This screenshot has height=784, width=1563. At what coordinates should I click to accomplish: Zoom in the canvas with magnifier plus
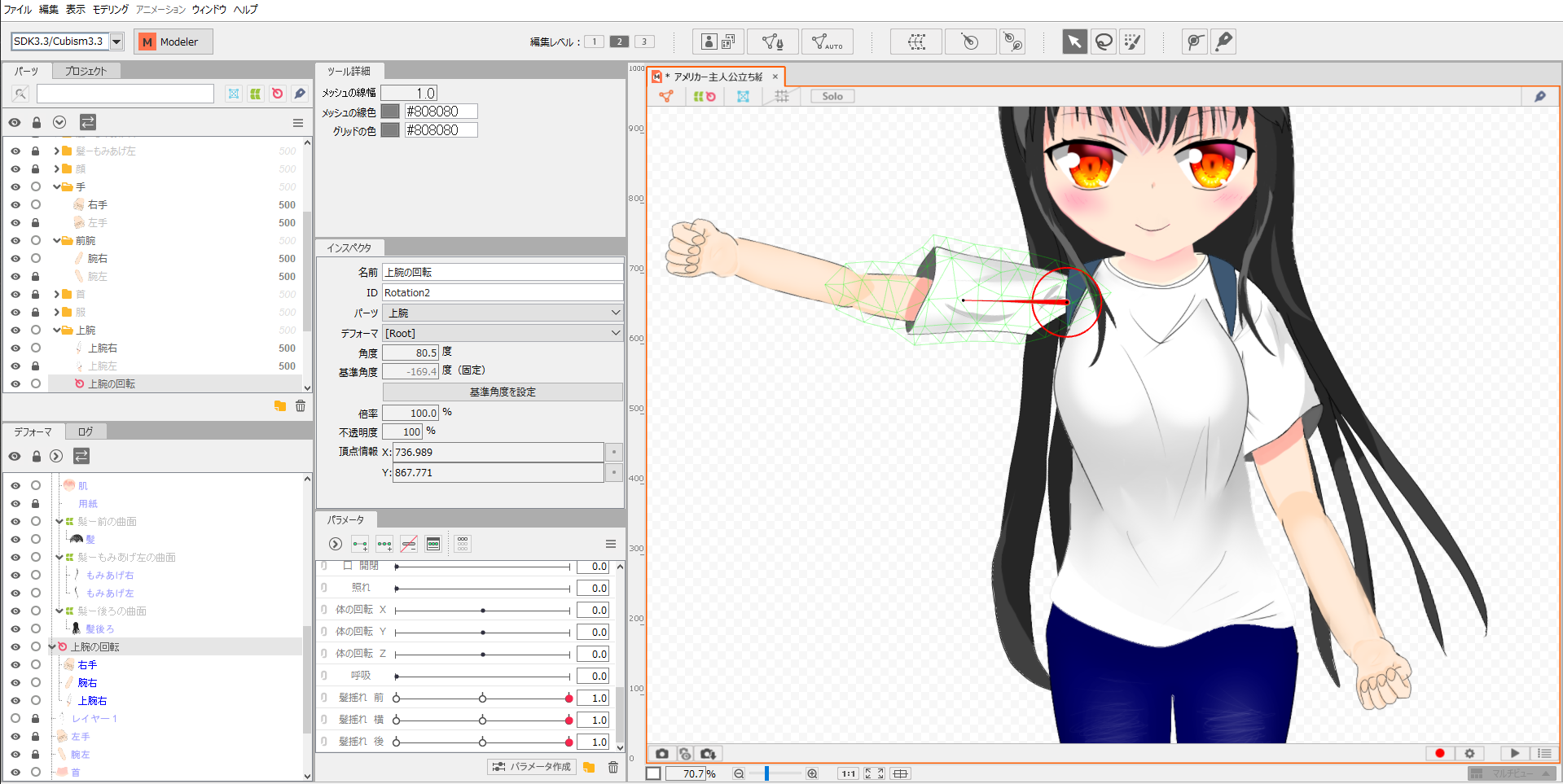(812, 773)
